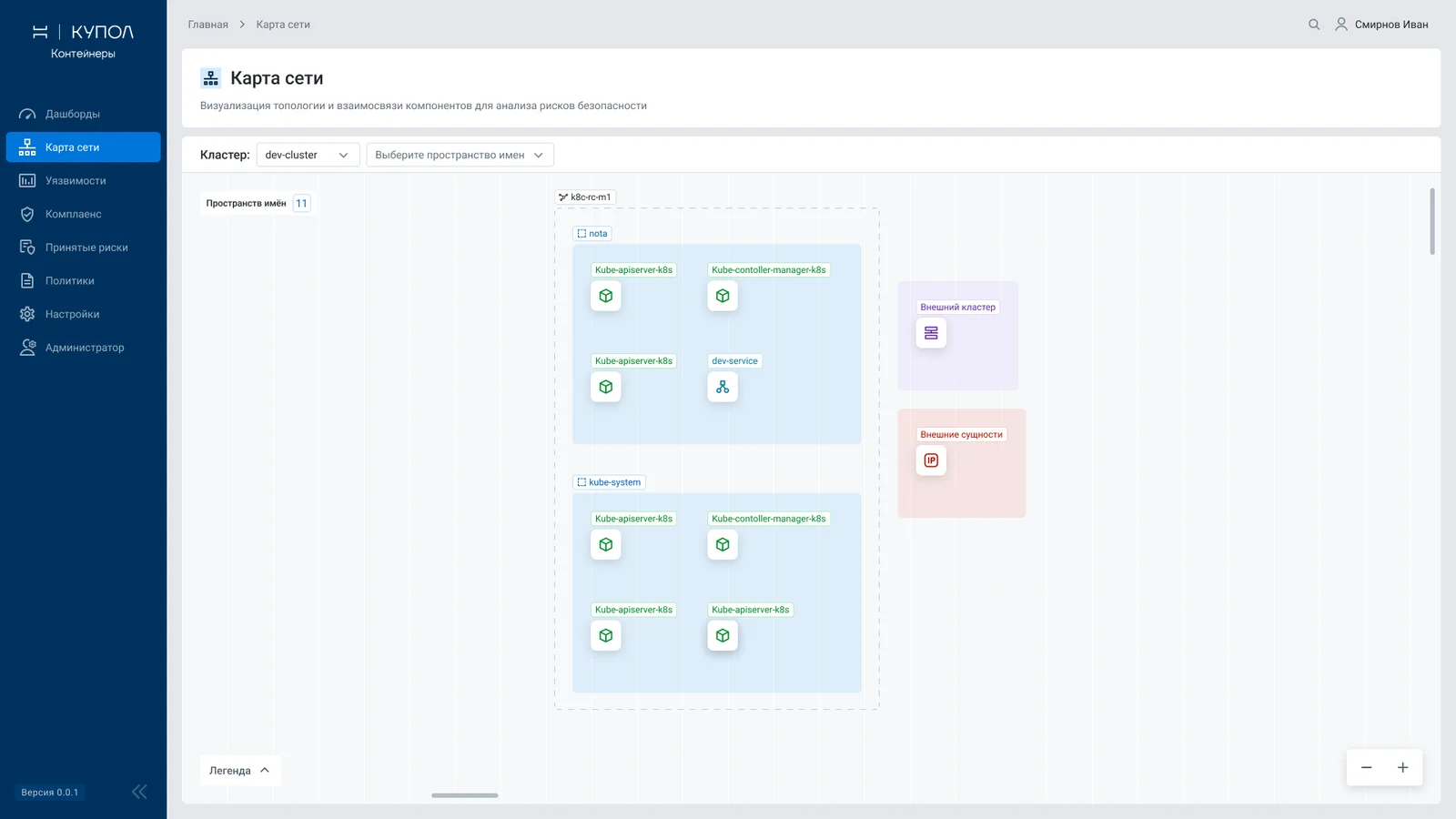The image size is (1456, 819).
Task: Click the Внешние сущности label
Action: [x=961, y=434]
